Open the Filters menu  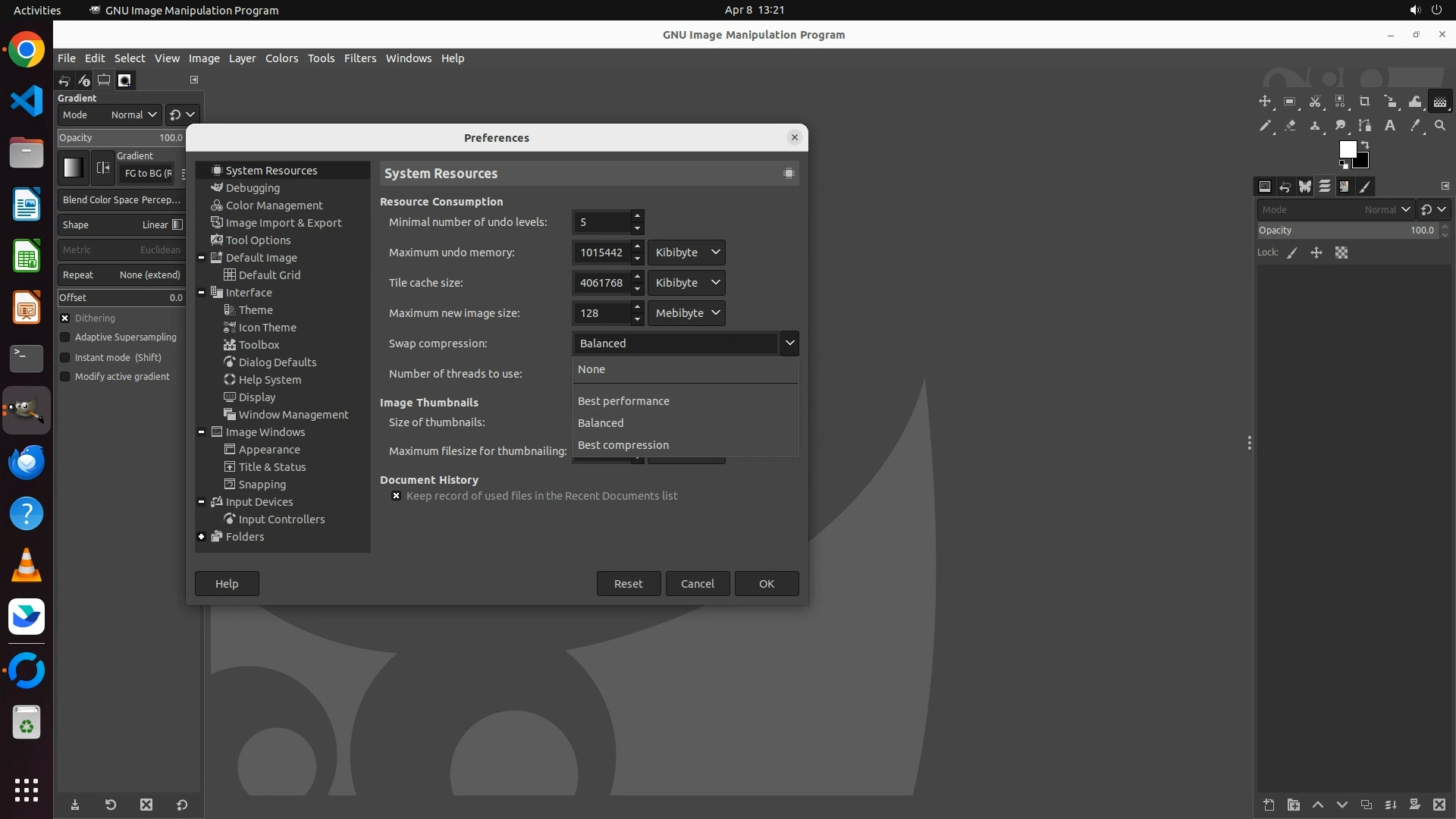pyautogui.click(x=359, y=58)
